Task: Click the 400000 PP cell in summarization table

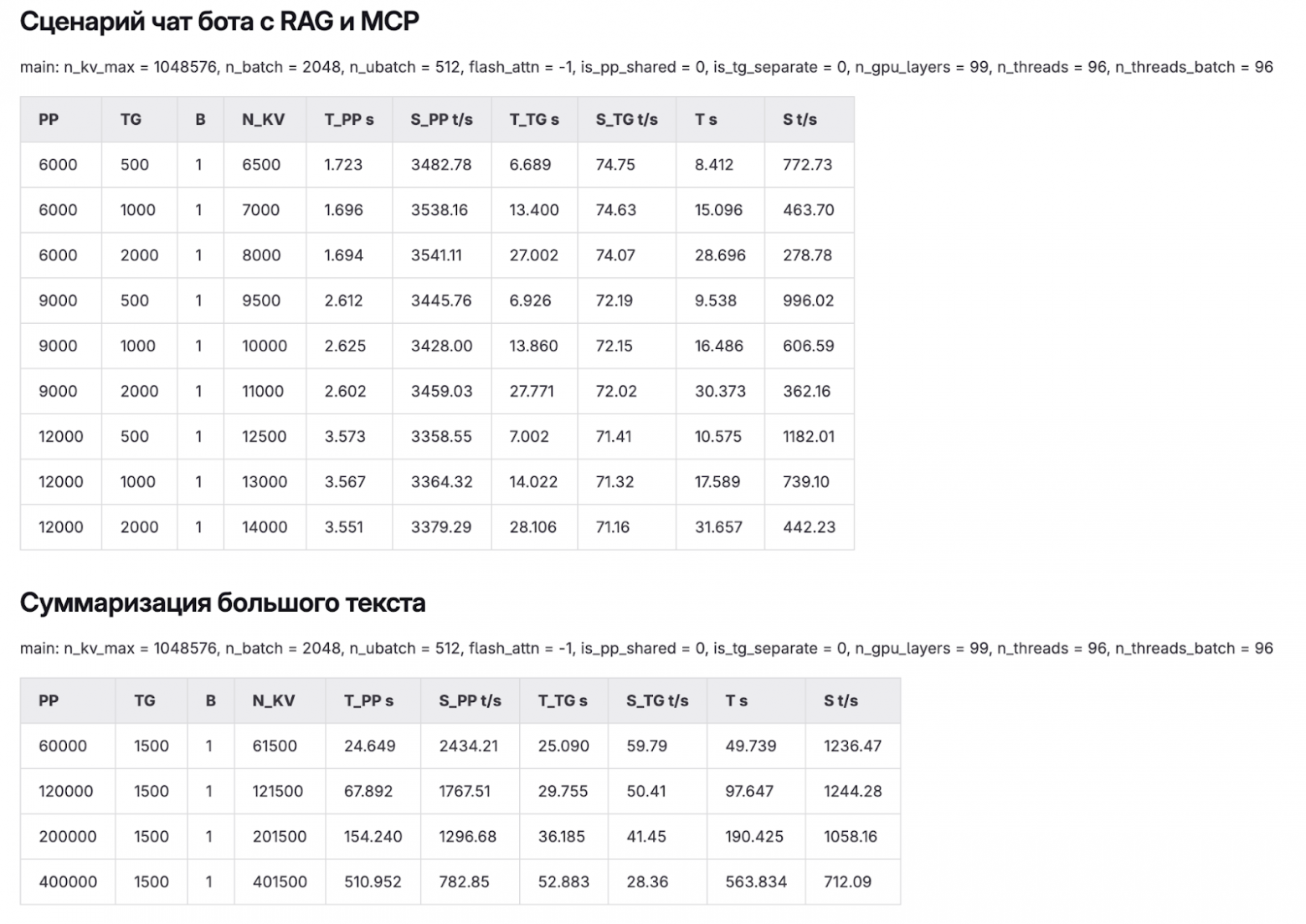Action: (68, 881)
